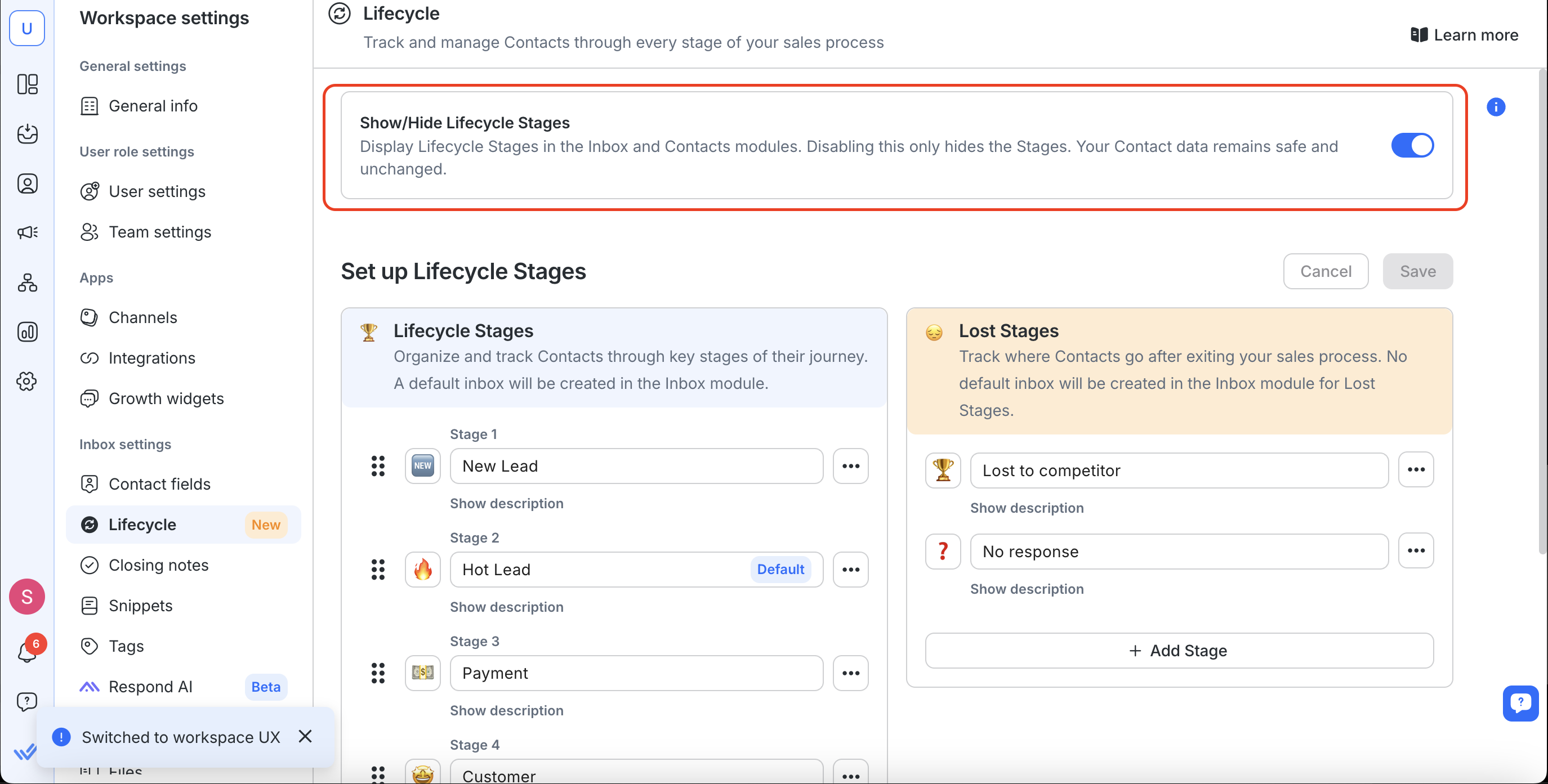
Task: Expand Show description under No response
Action: [1027, 589]
